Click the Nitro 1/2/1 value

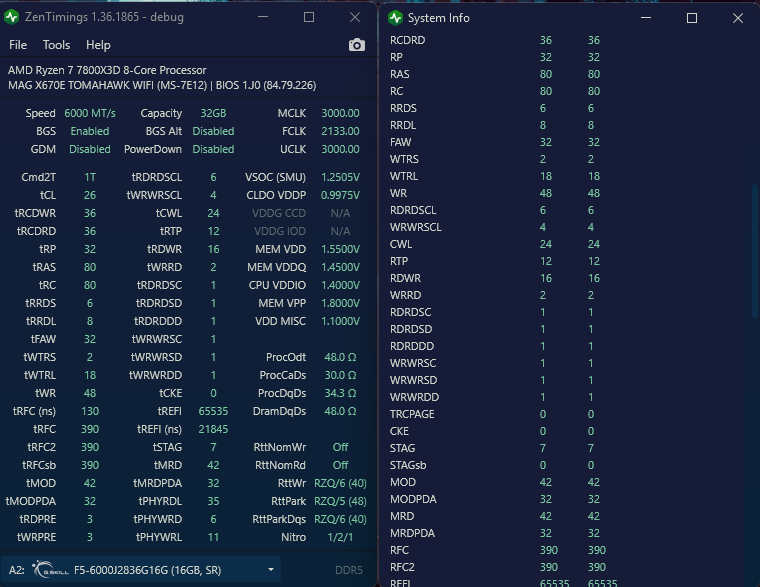340,537
